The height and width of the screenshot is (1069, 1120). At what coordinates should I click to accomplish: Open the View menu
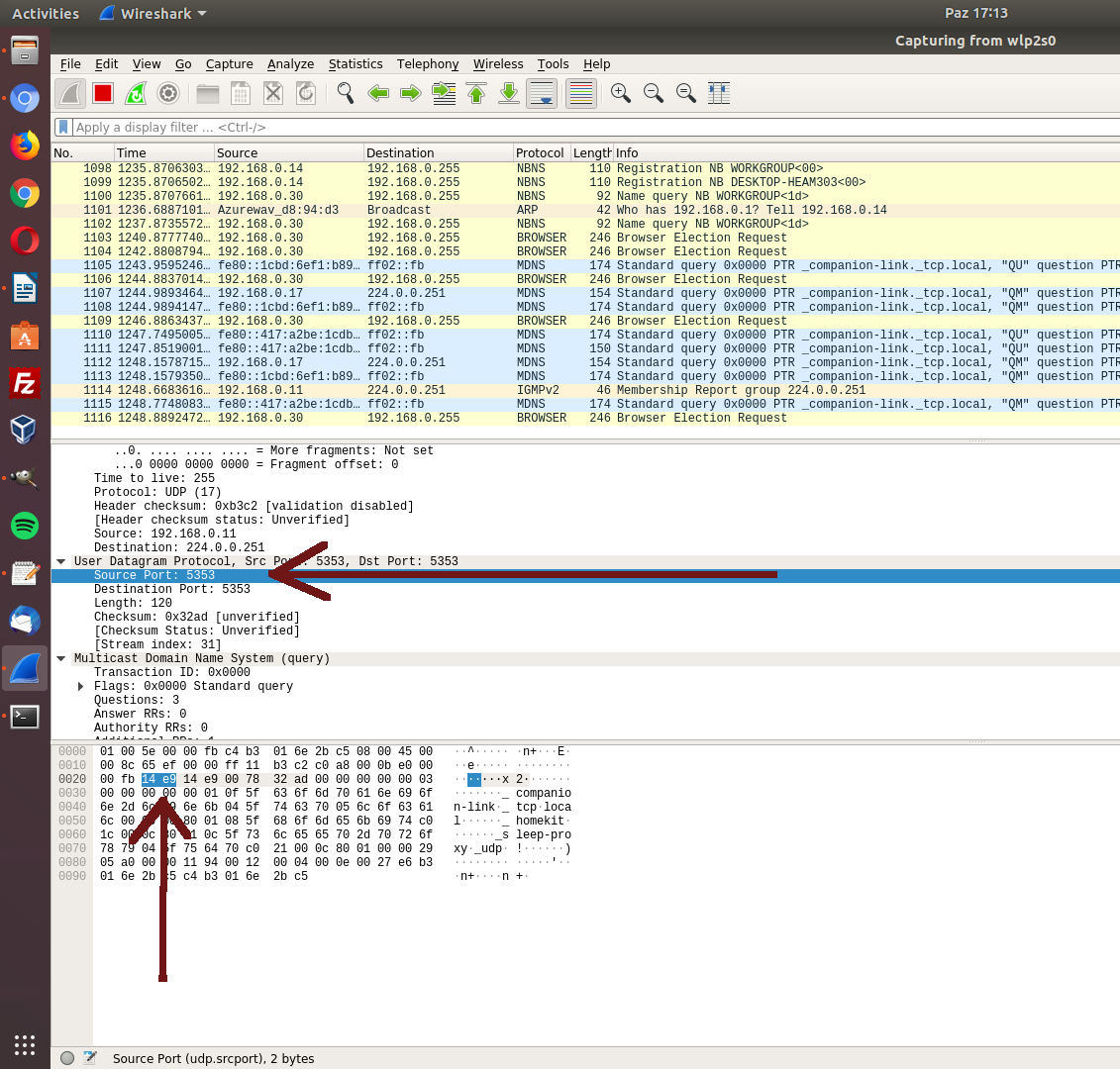147,64
